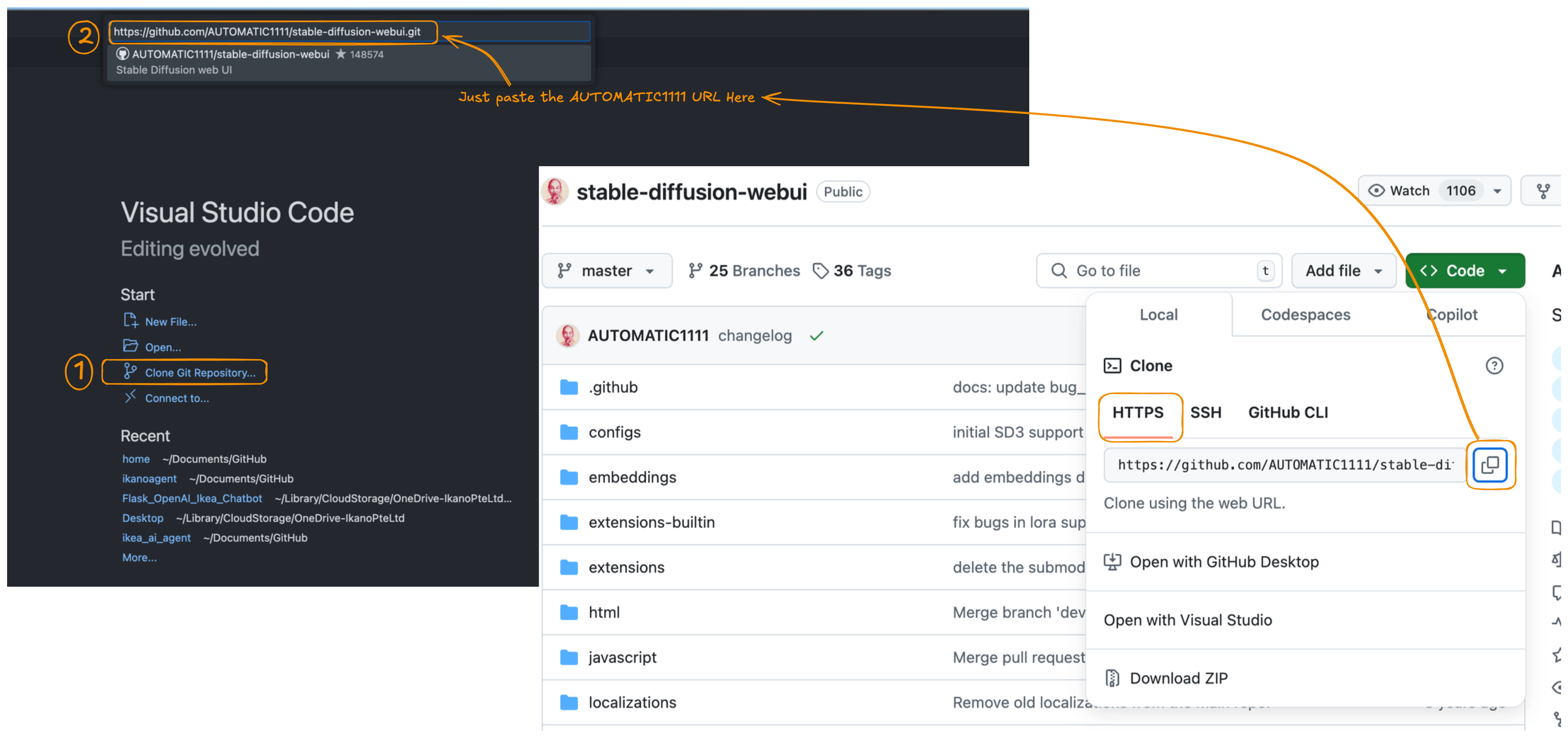Click the fork icon beside the Watch button

pyautogui.click(x=1543, y=191)
